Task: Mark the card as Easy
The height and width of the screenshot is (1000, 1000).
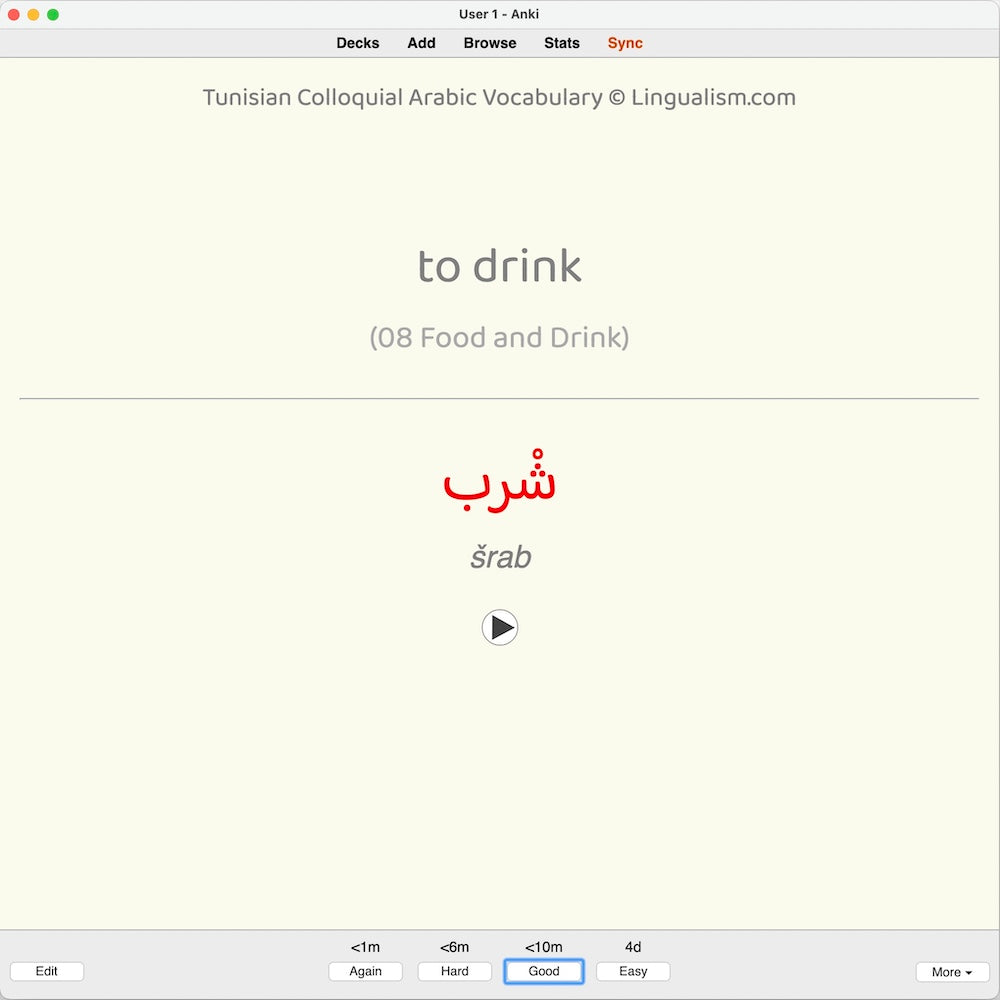Action: click(632, 971)
